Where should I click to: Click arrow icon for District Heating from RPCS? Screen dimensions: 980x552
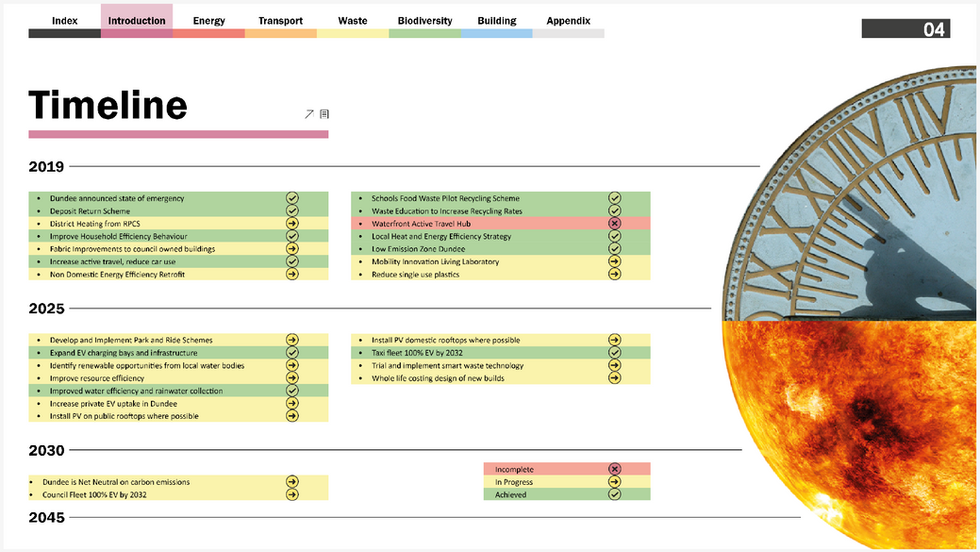pos(292,223)
